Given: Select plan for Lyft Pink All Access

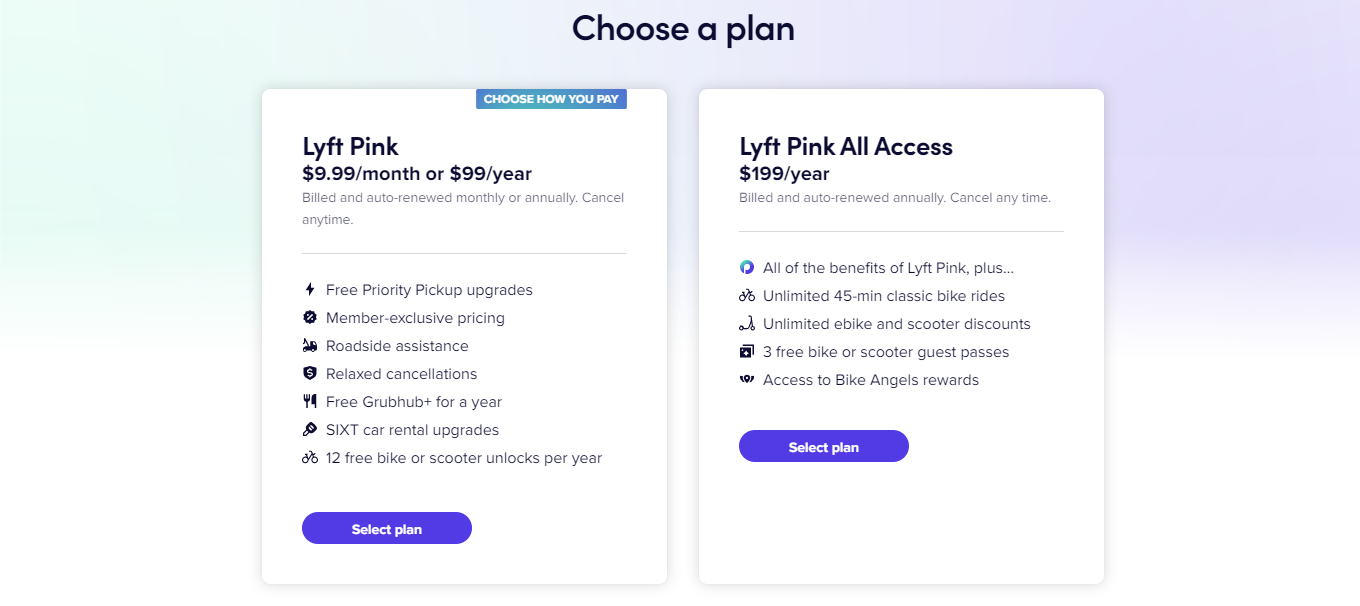Looking at the screenshot, I should (823, 446).
